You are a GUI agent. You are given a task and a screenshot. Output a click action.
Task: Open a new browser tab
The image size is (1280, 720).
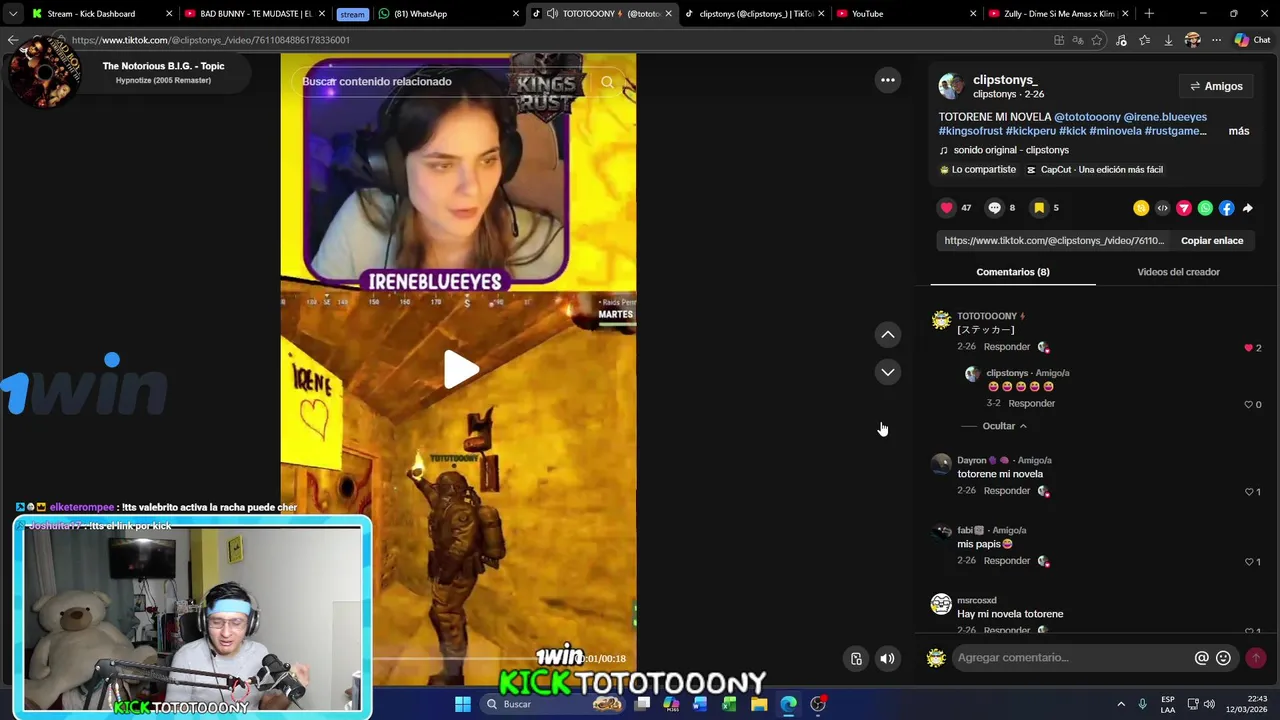point(1149,14)
